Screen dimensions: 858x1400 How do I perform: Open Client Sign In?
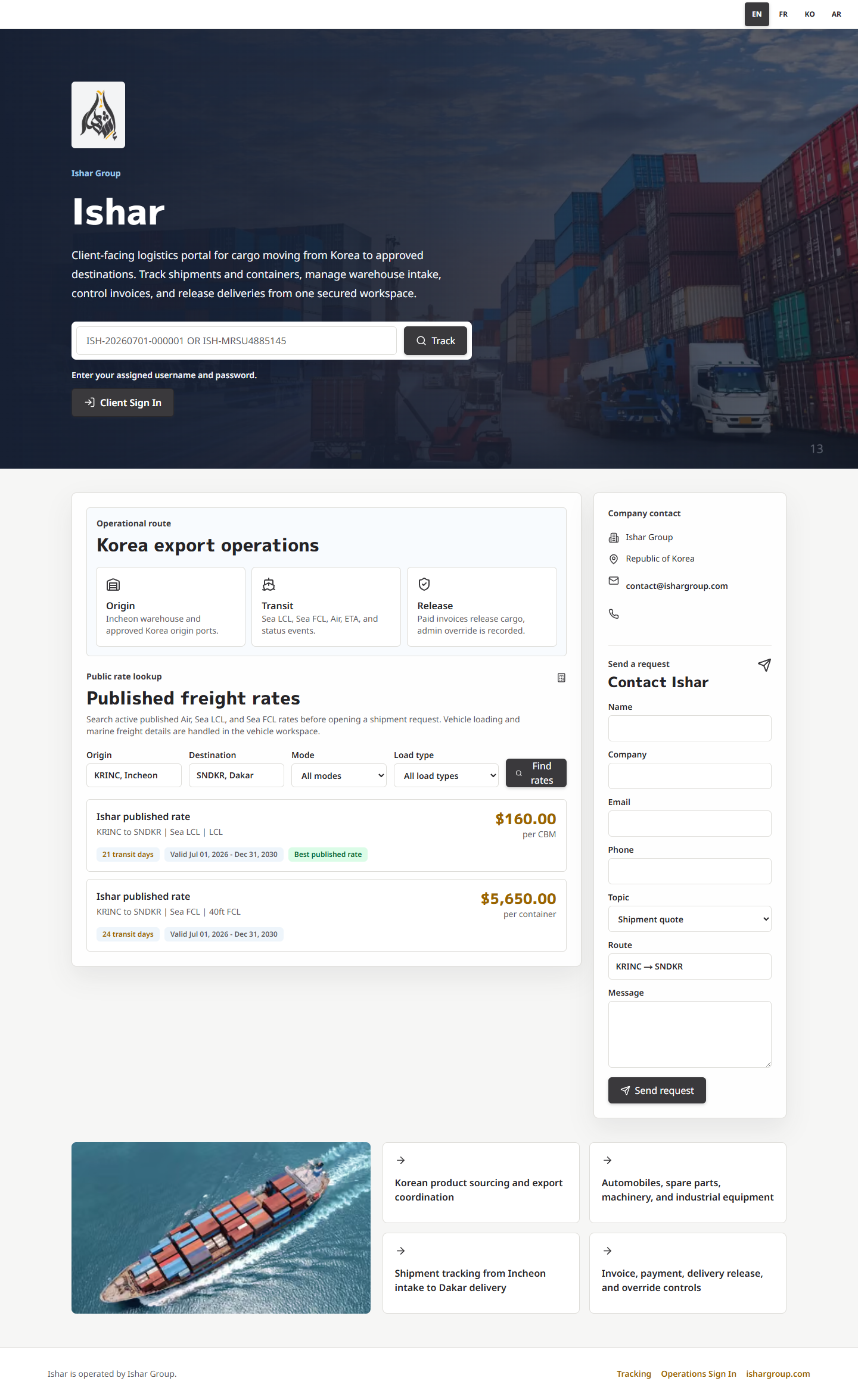coord(123,403)
